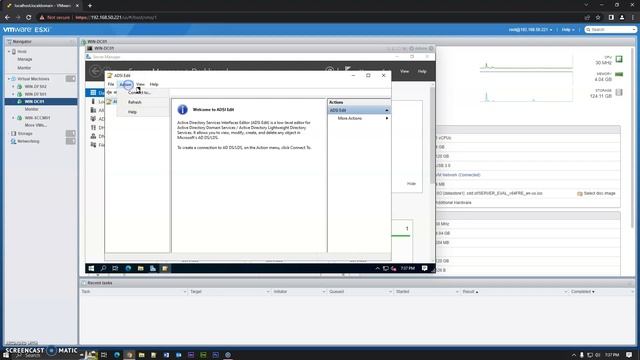Open Networking in the Navigator

point(29,141)
